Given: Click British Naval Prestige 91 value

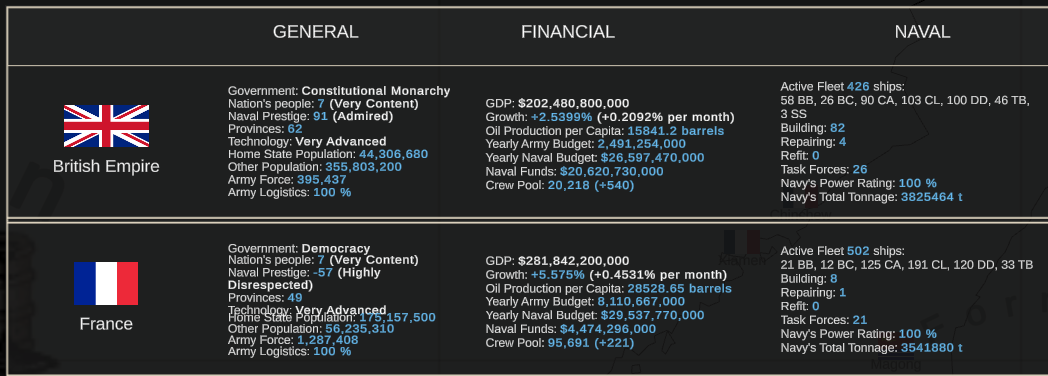Looking at the screenshot, I should (319, 116).
